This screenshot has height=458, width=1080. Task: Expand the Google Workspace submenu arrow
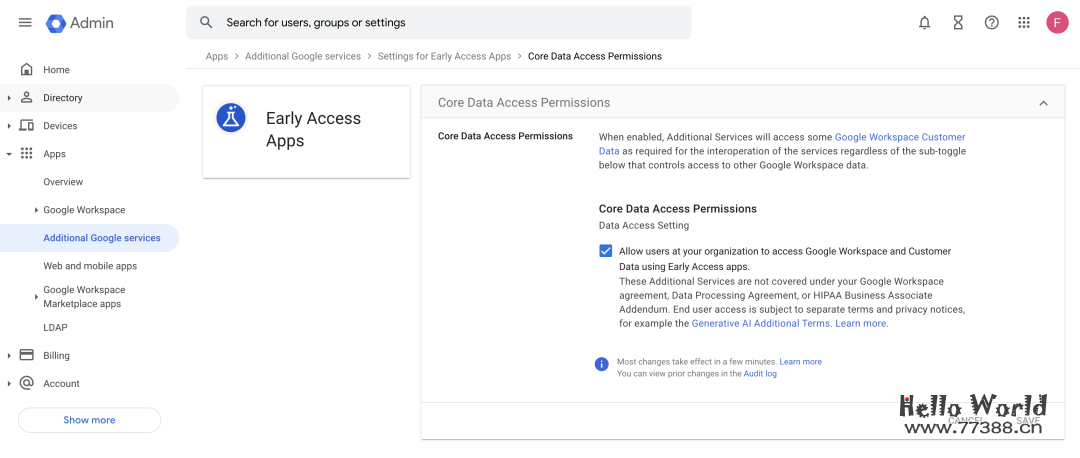[36, 210]
